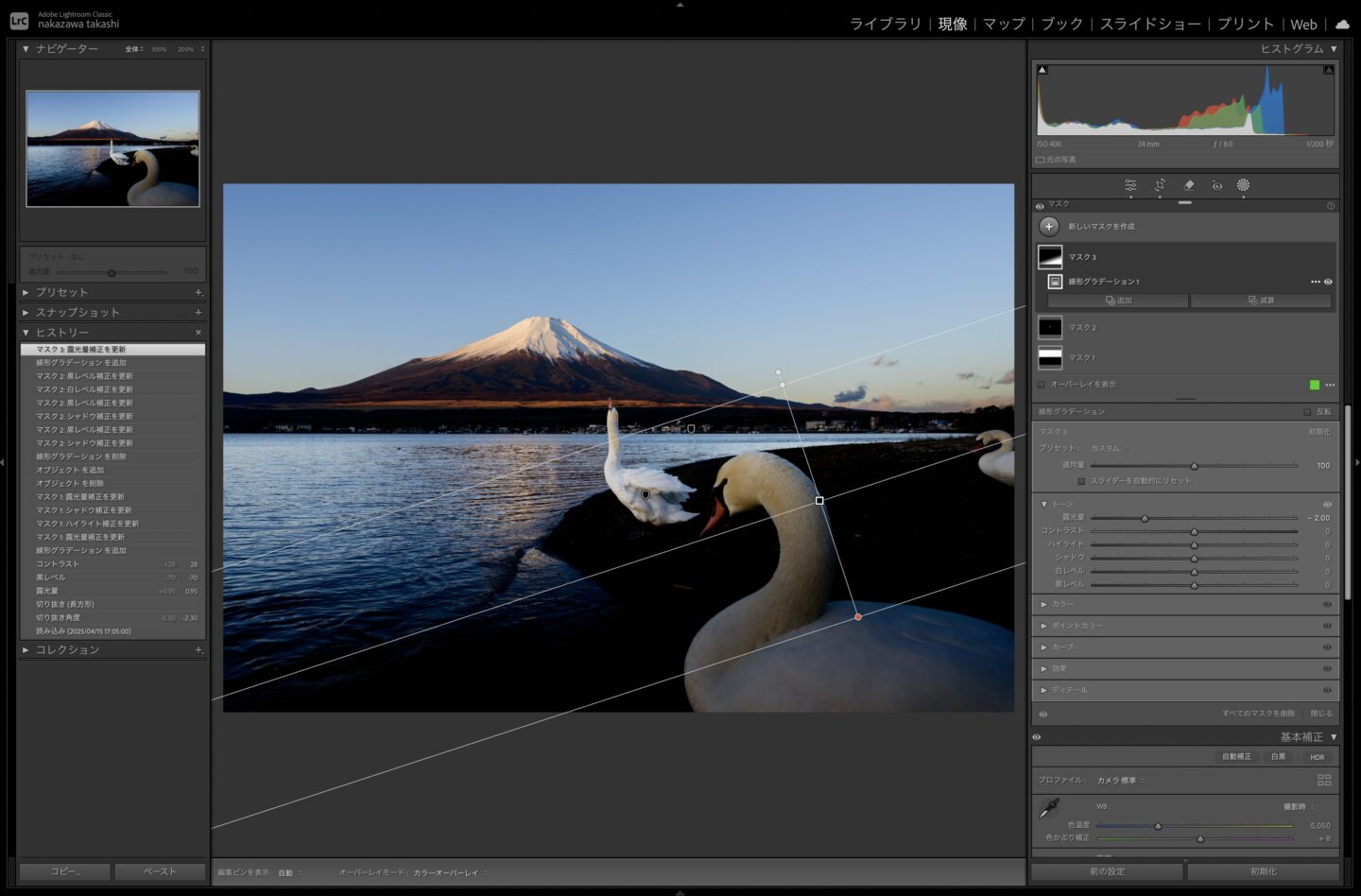This screenshot has width=1361, height=896.
Task: Open the profile browser grid icon
Action: point(1324,780)
